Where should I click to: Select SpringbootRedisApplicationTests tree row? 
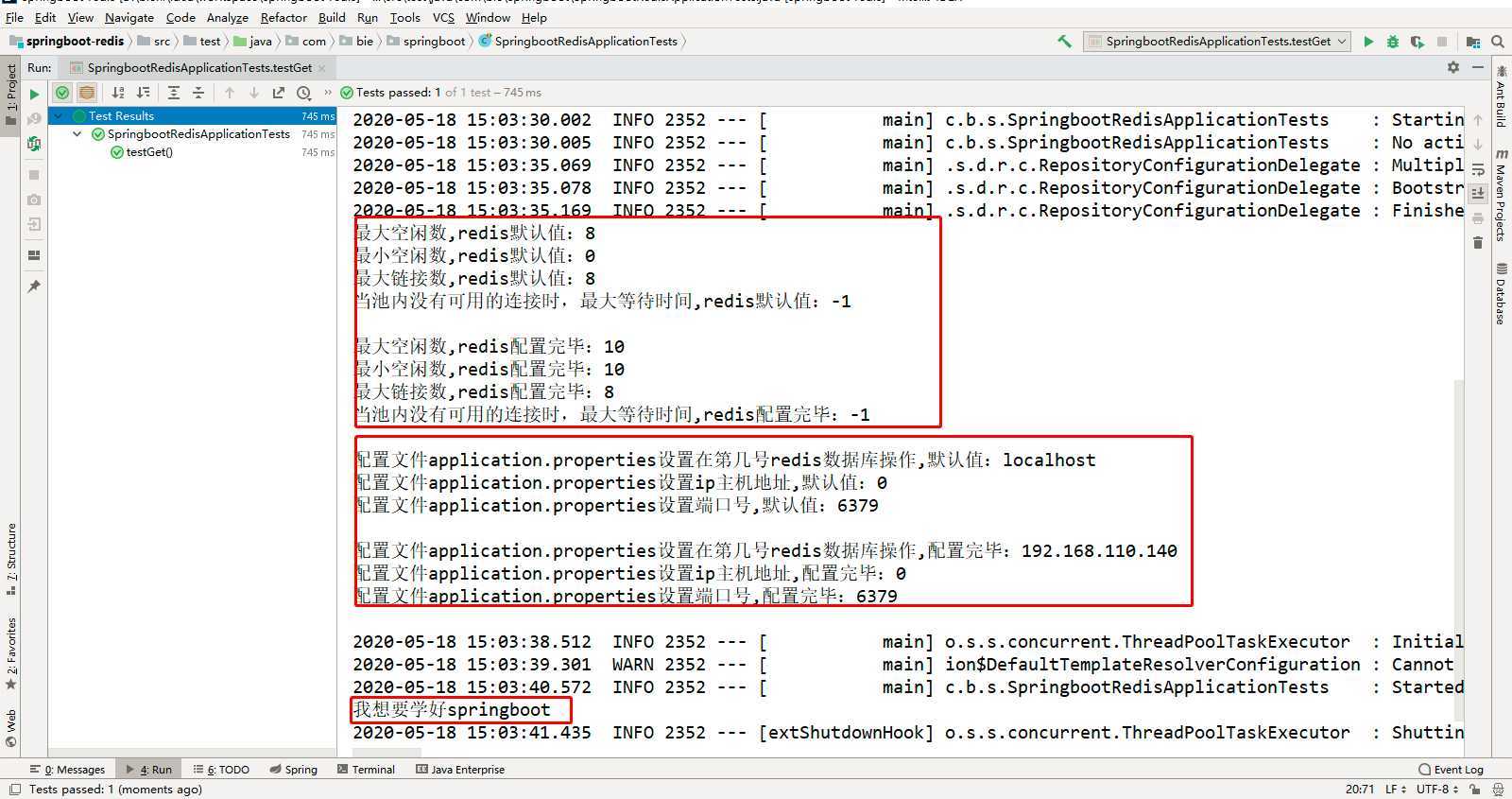coord(193,134)
